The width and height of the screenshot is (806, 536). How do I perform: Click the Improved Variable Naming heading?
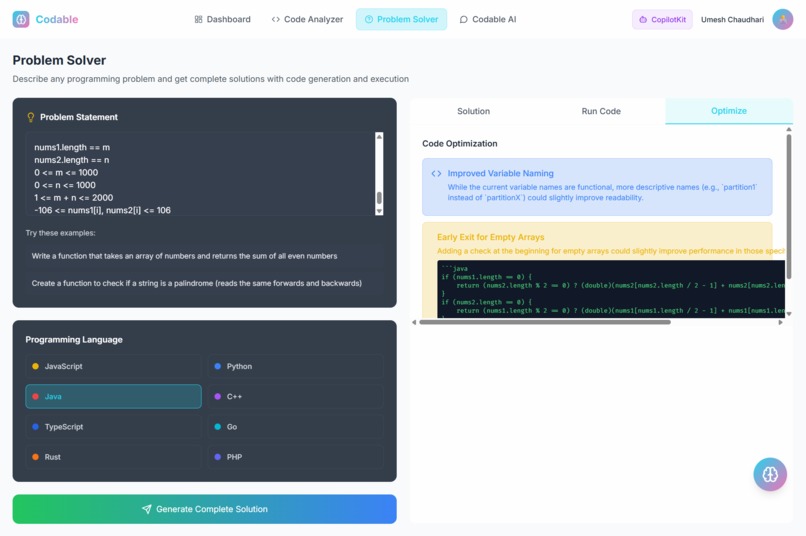(500, 174)
